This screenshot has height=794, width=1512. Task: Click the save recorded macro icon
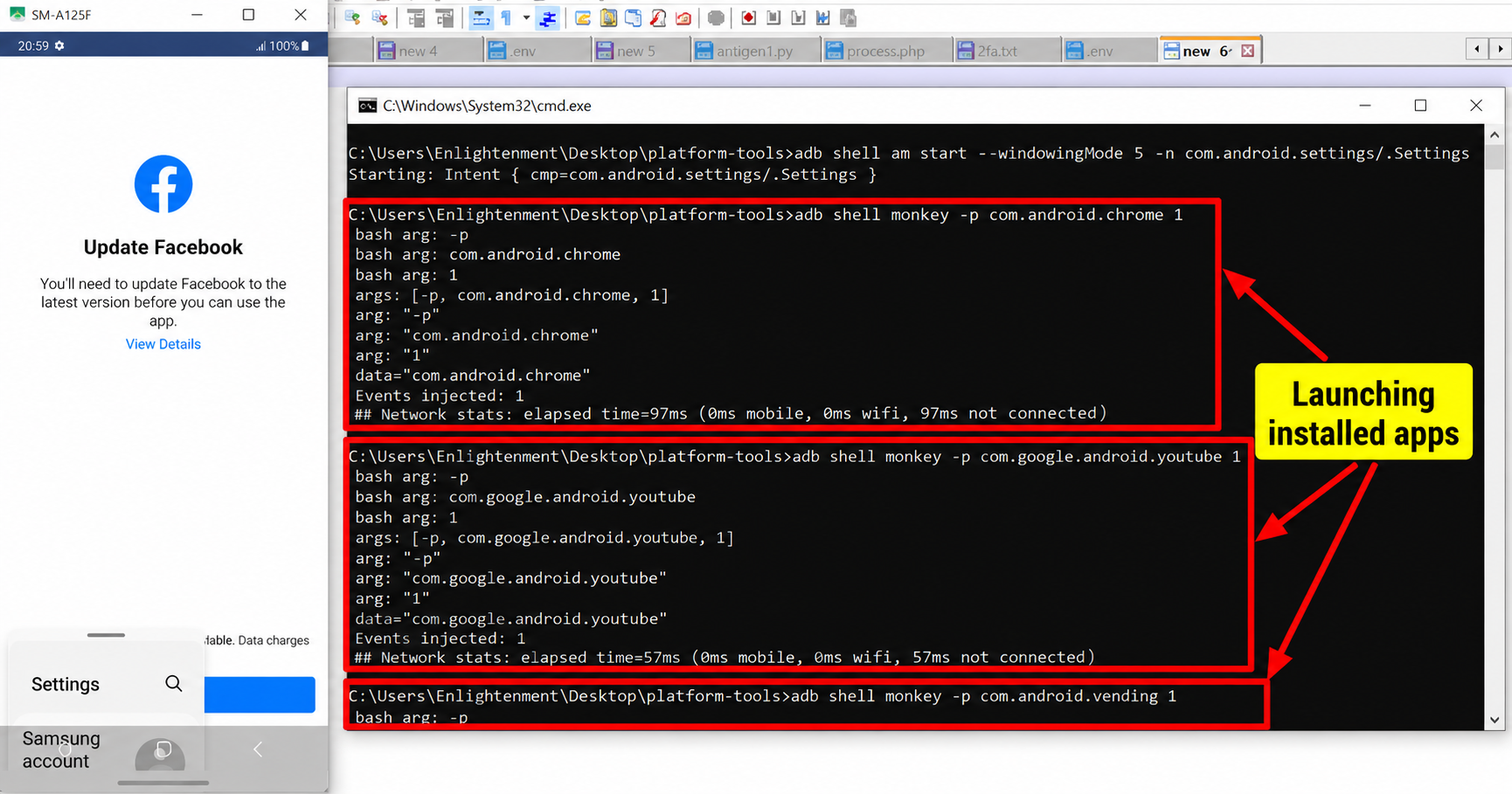tap(848, 18)
